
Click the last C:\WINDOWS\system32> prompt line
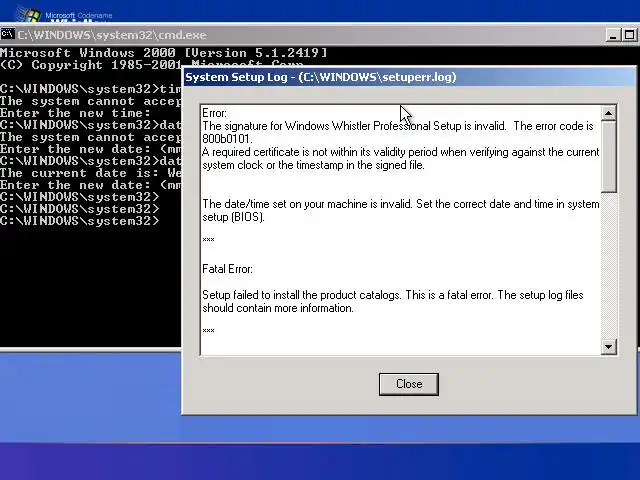pyautogui.click(x=80, y=221)
